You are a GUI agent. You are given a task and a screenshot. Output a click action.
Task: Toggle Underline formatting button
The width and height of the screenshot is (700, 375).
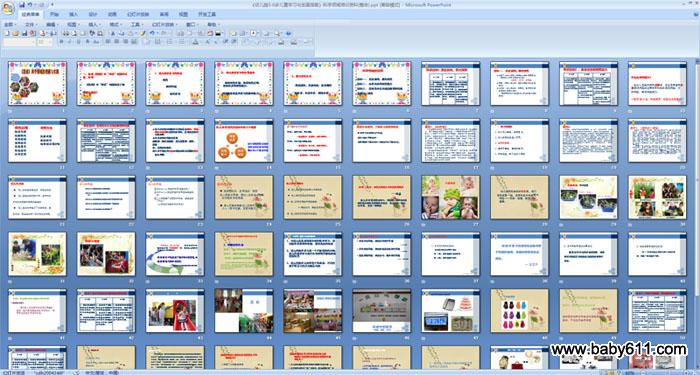coord(79,42)
